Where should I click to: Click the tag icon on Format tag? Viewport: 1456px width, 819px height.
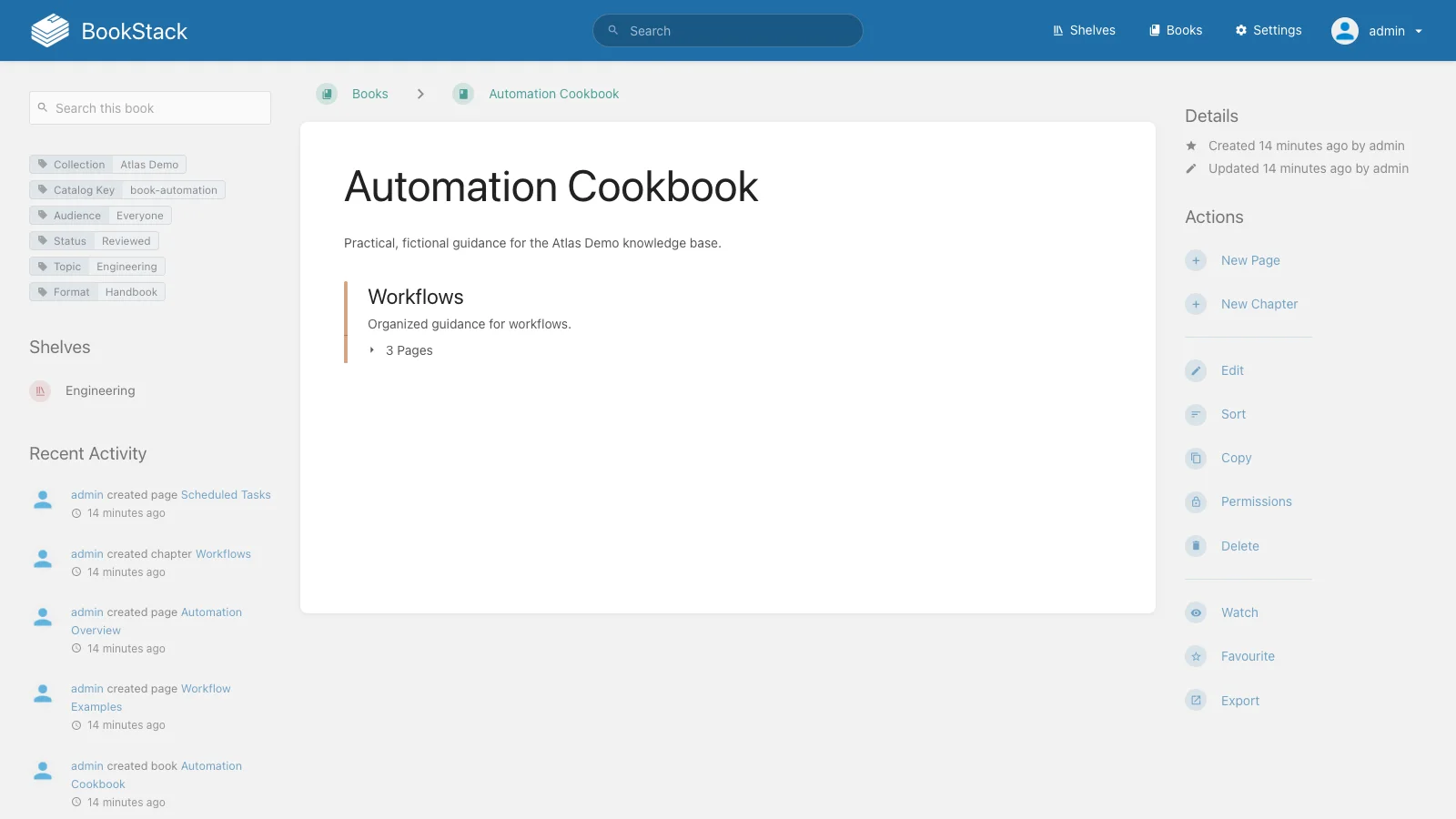point(42,292)
